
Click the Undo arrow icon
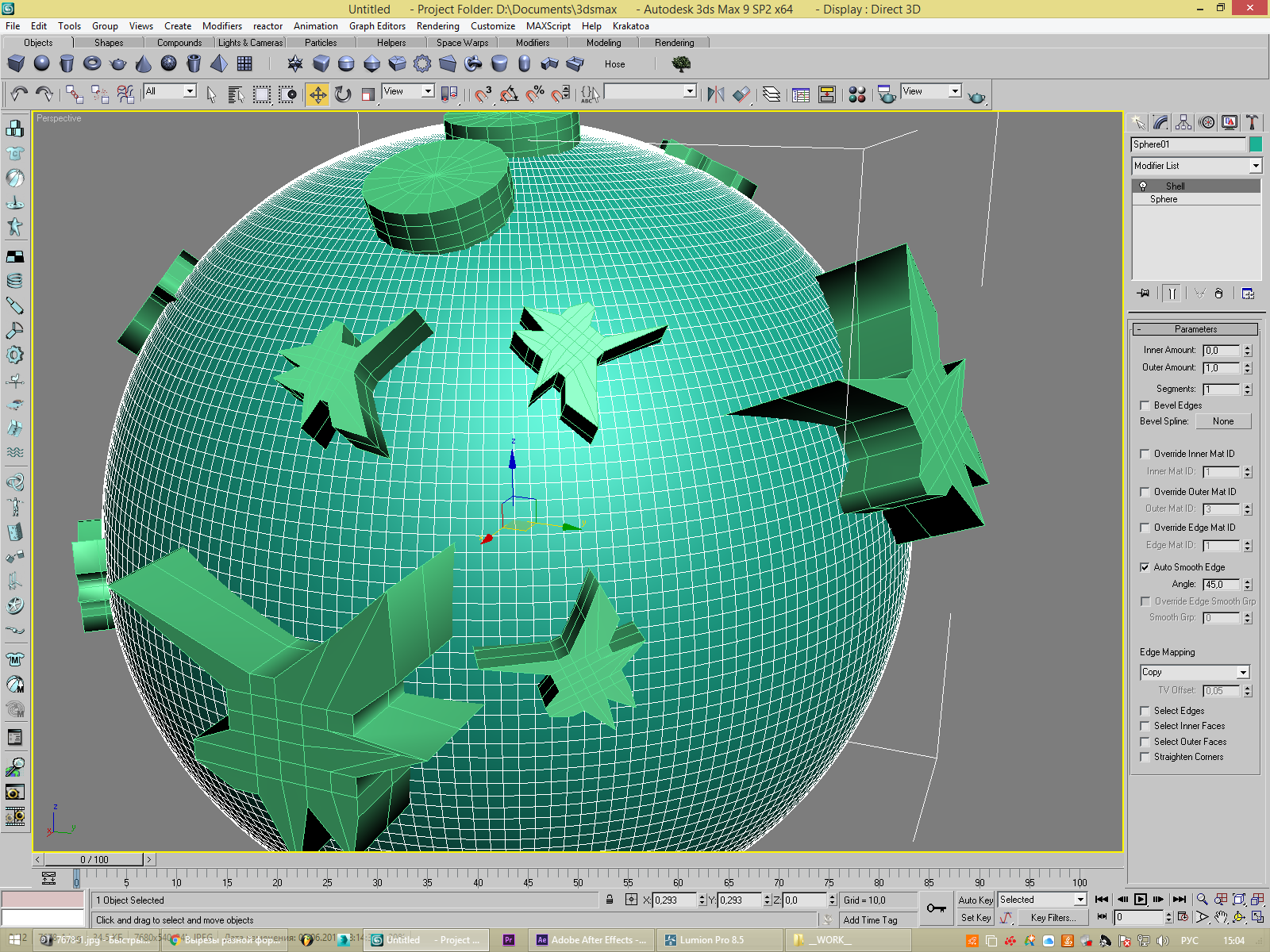tap(19, 95)
